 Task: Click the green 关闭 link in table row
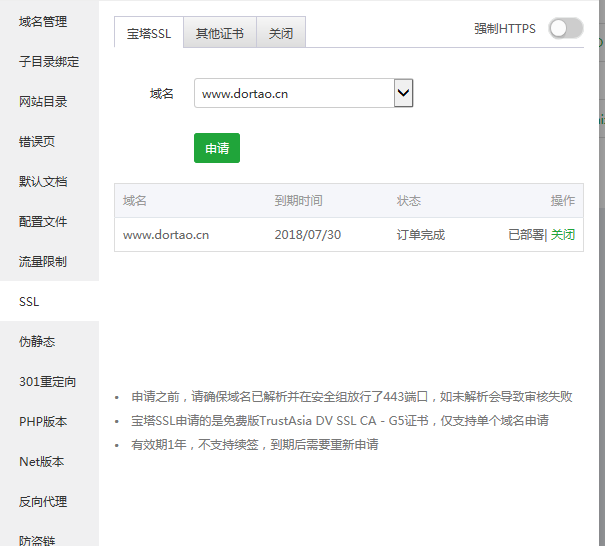point(563,235)
